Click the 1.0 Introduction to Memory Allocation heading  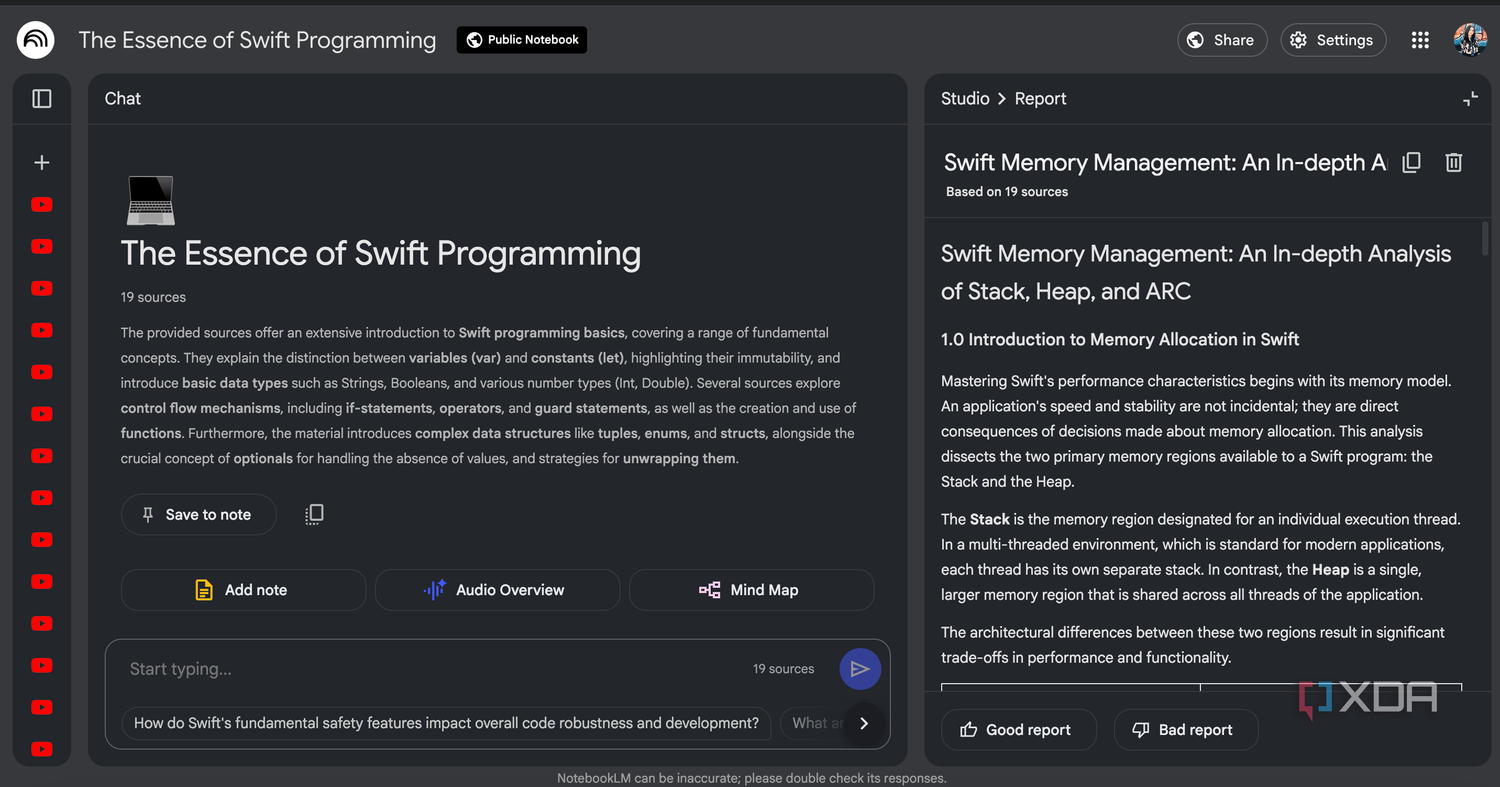pos(1120,339)
